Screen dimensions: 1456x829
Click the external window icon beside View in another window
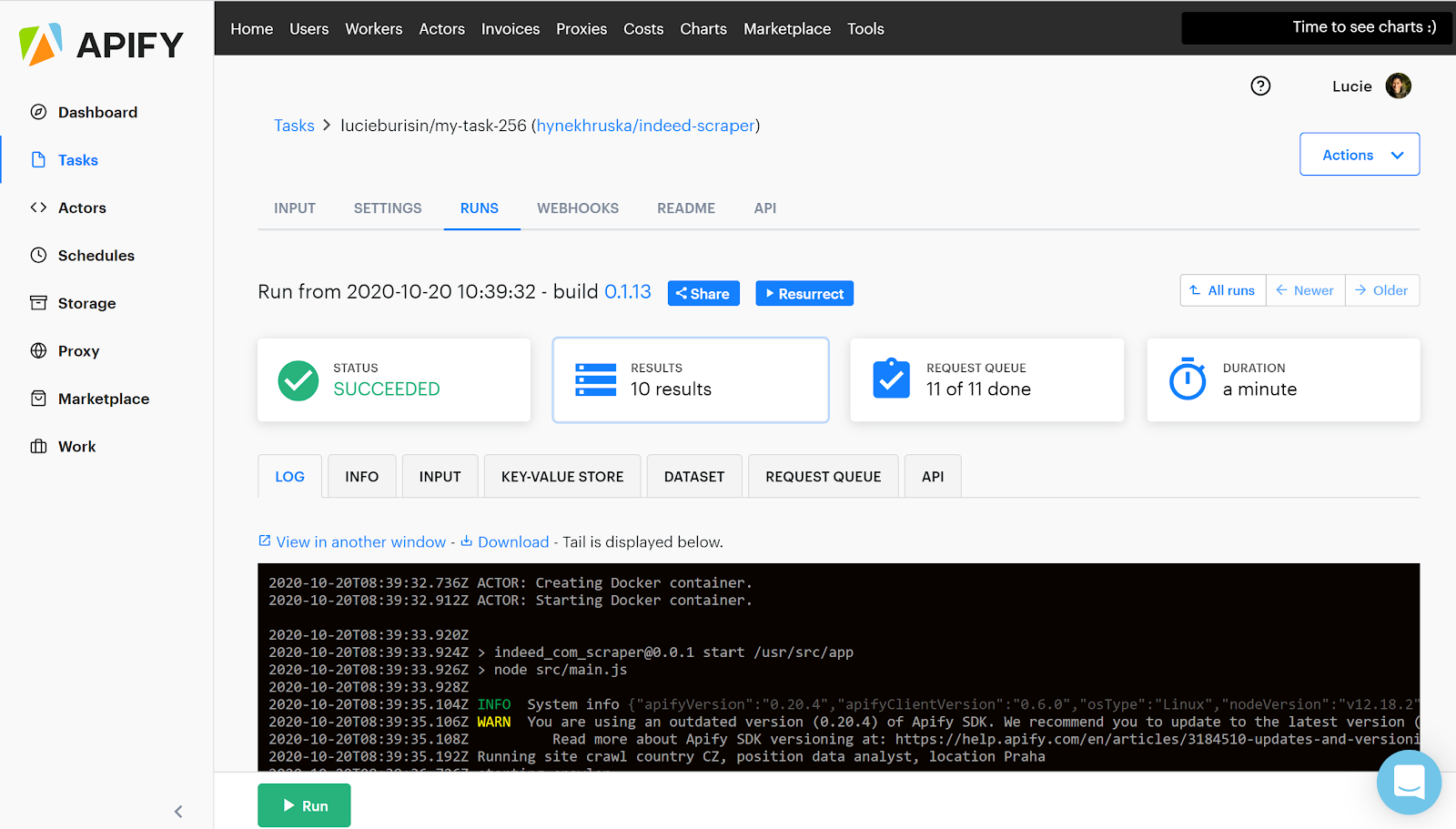pyautogui.click(x=265, y=541)
